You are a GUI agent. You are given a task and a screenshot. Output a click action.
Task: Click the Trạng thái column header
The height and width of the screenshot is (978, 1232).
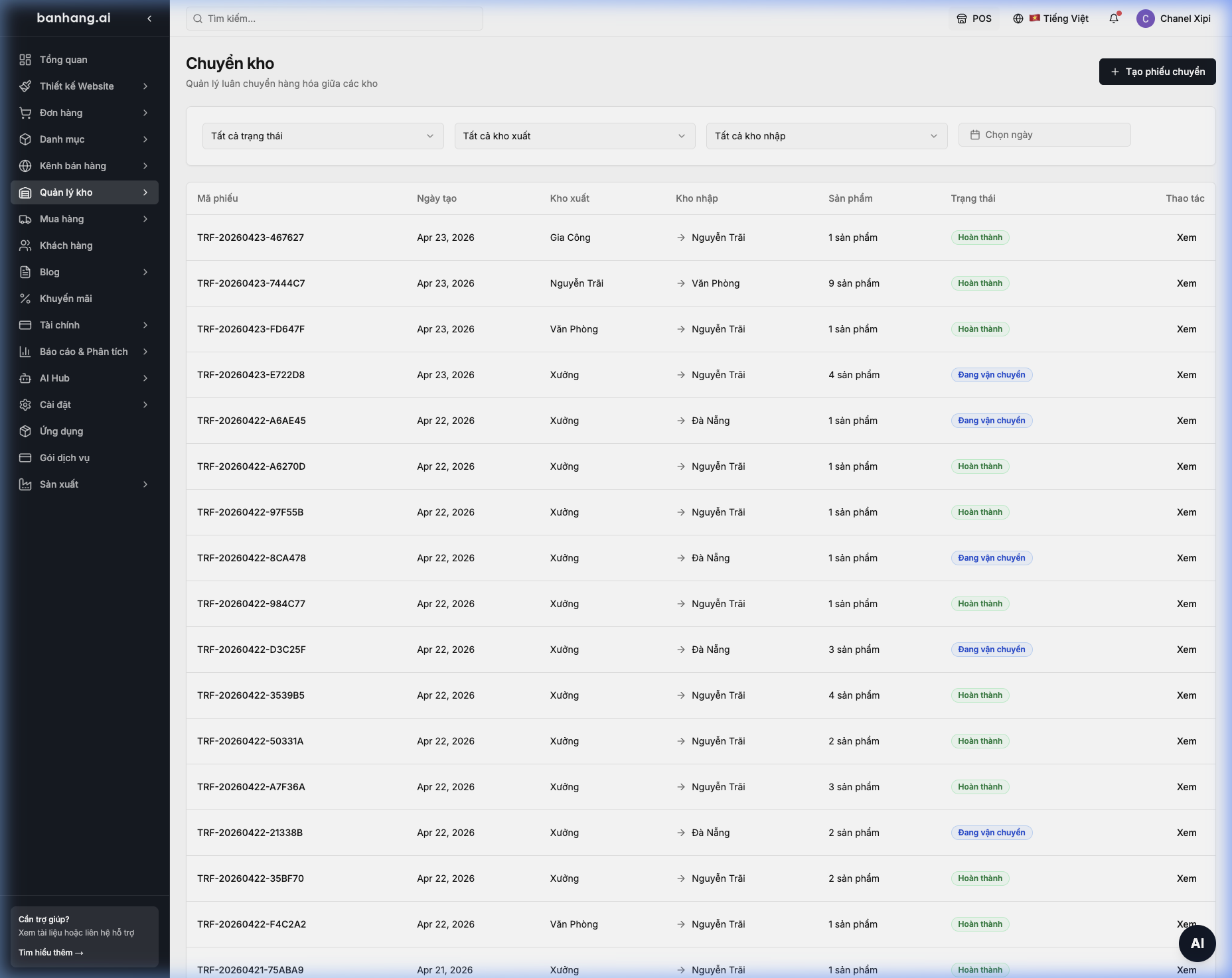tap(972, 198)
